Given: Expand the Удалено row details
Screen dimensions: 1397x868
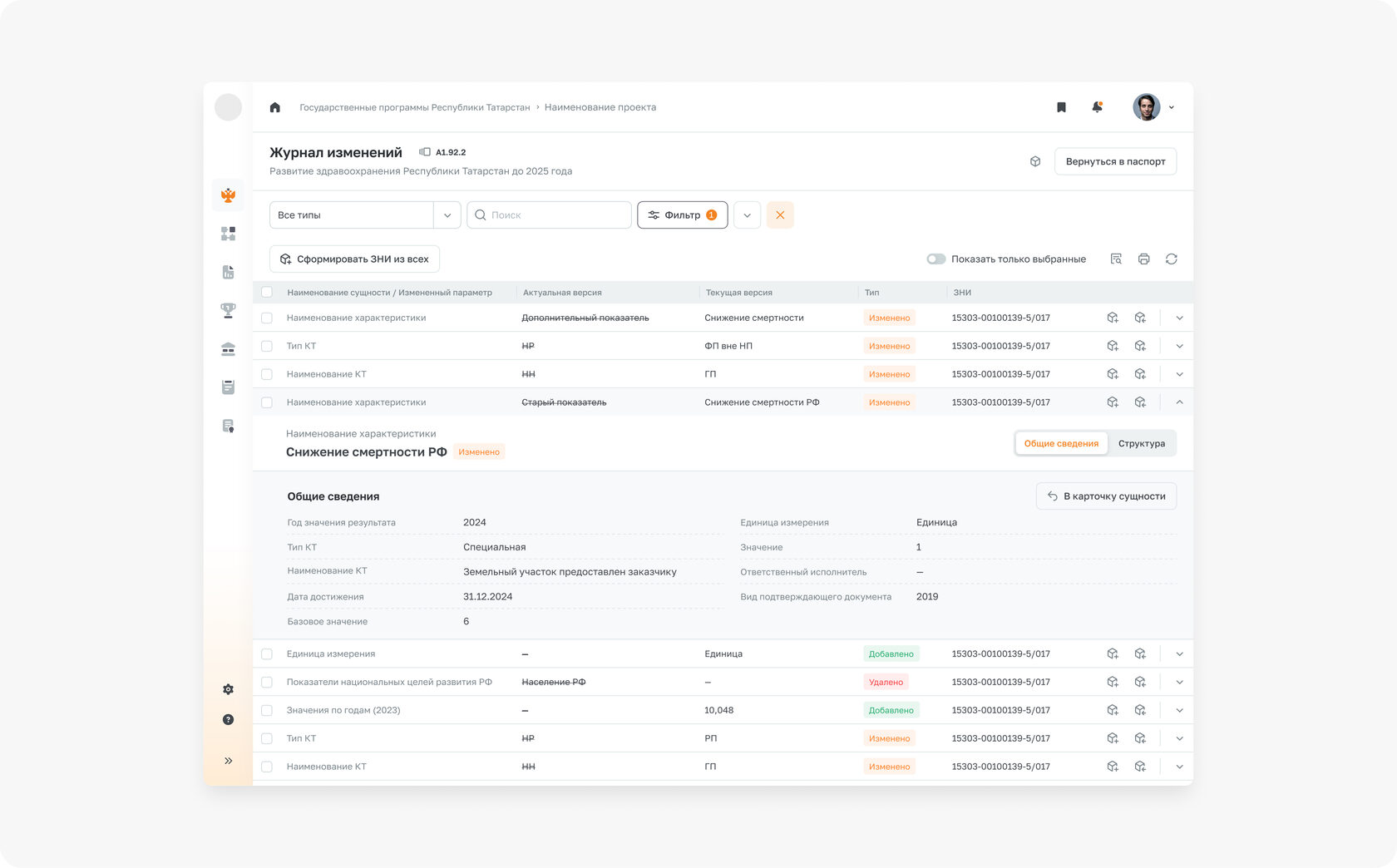Looking at the screenshot, I should point(1179,683).
